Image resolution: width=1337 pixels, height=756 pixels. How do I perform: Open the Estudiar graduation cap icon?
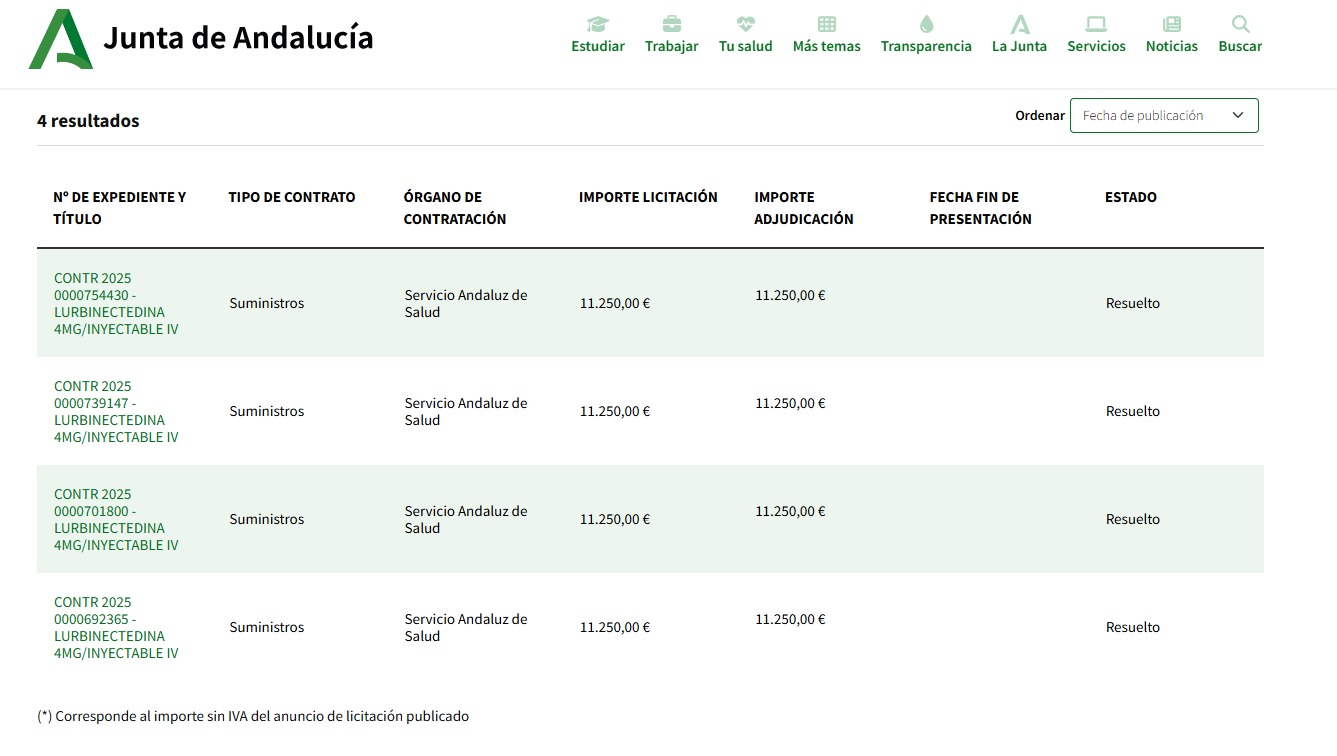[x=598, y=24]
